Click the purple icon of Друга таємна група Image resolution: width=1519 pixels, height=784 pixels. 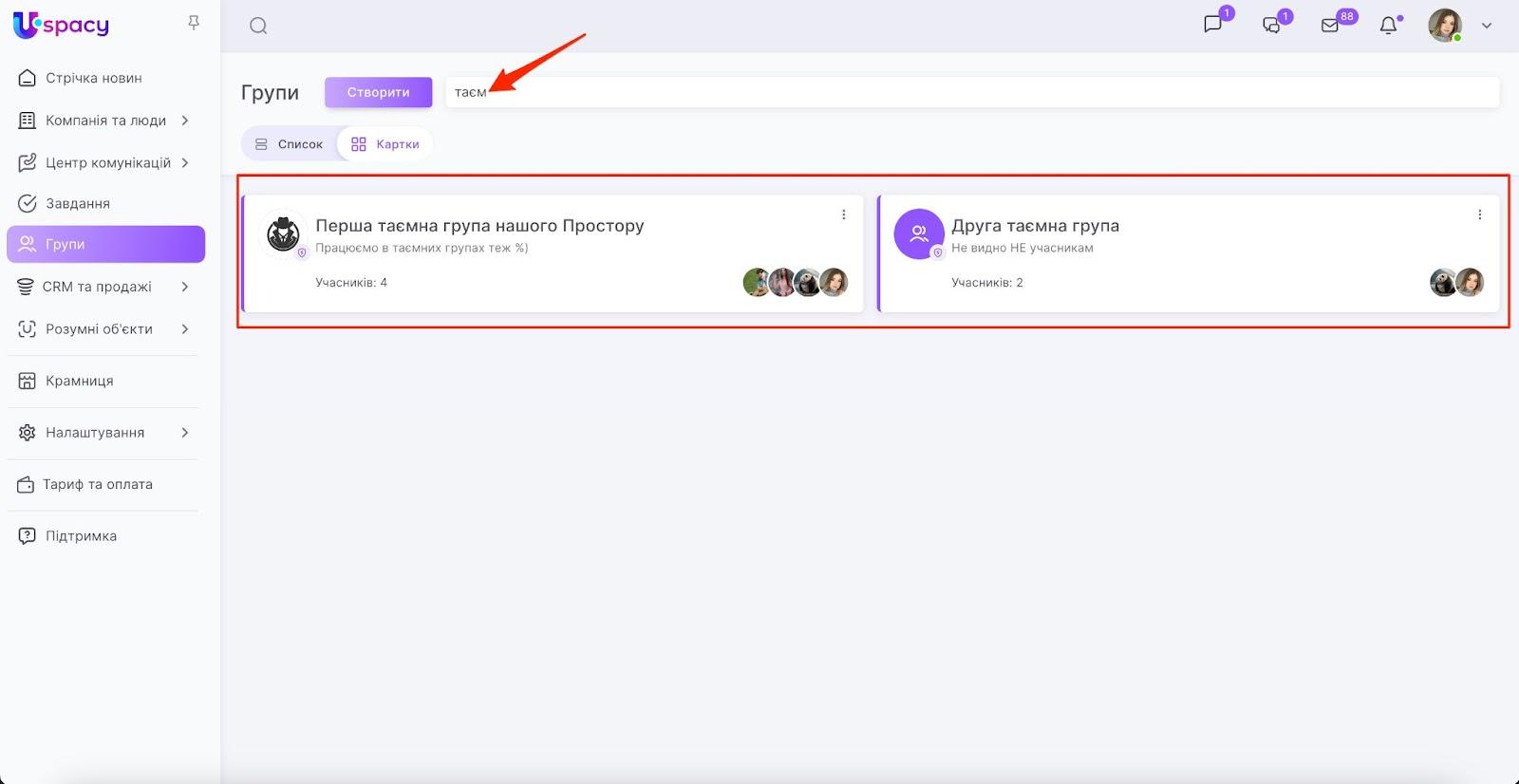pyautogui.click(x=919, y=233)
